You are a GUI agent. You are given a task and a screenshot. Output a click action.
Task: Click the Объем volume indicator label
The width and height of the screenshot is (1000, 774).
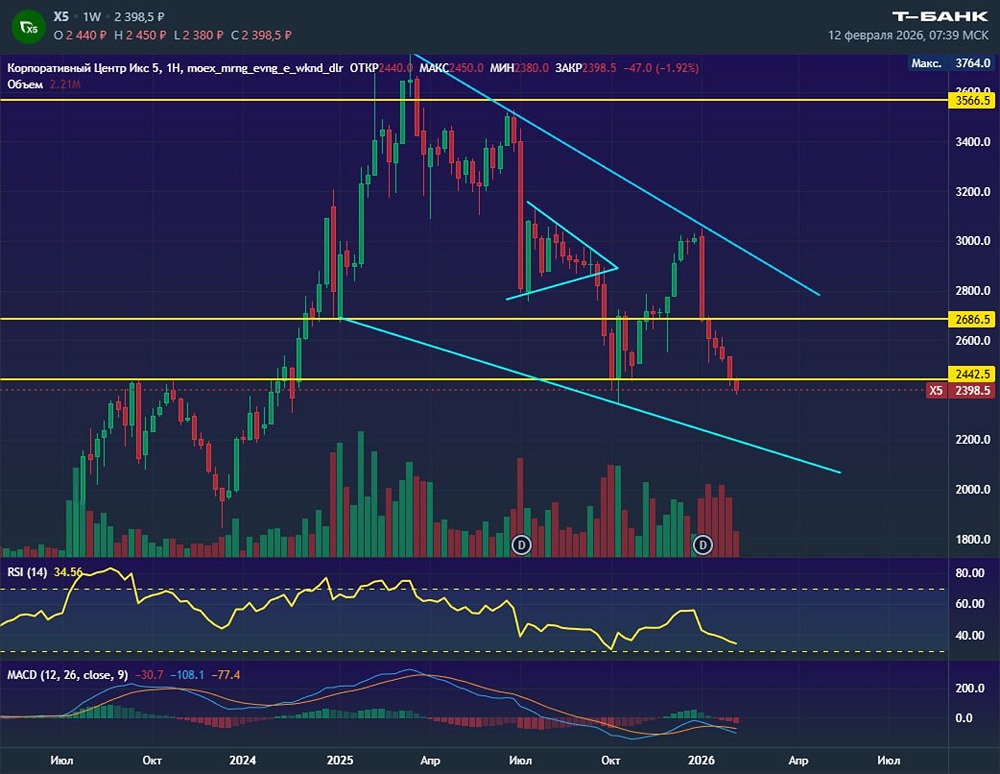(x=25, y=84)
